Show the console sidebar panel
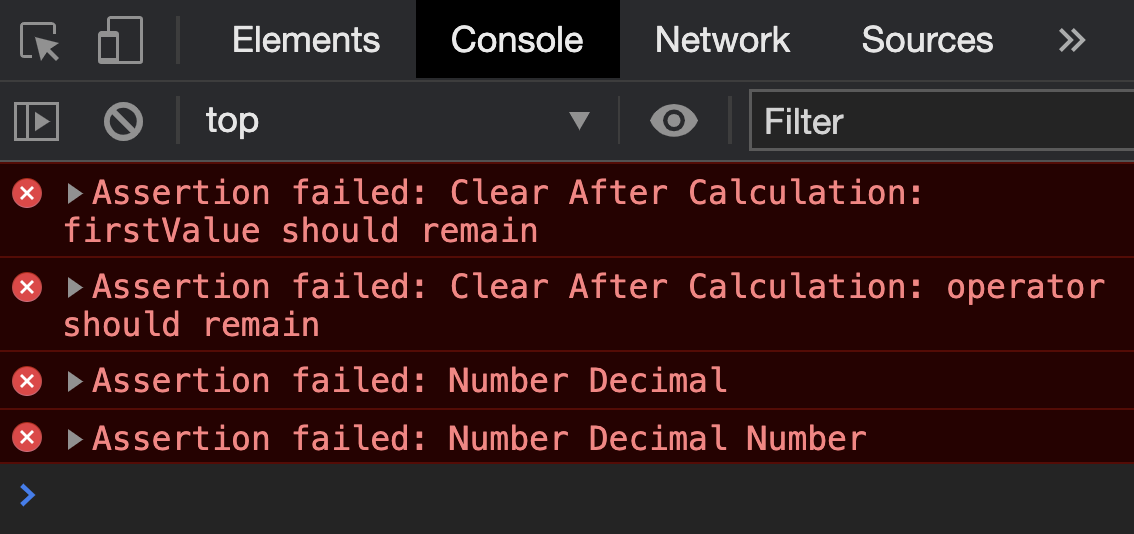This screenshot has height=534, width=1134. pos(36,122)
